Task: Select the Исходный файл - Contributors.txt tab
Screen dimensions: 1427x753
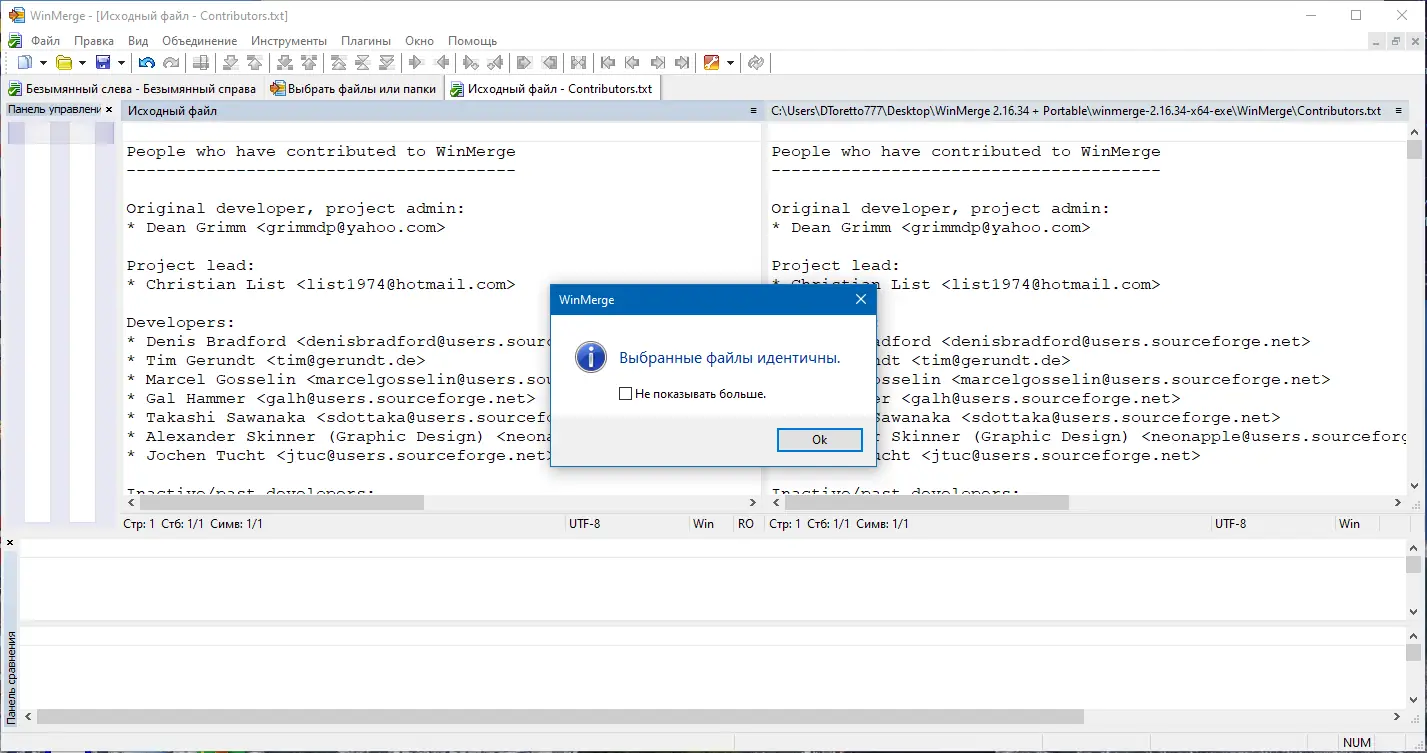Action: pyautogui.click(x=552, y=88)
